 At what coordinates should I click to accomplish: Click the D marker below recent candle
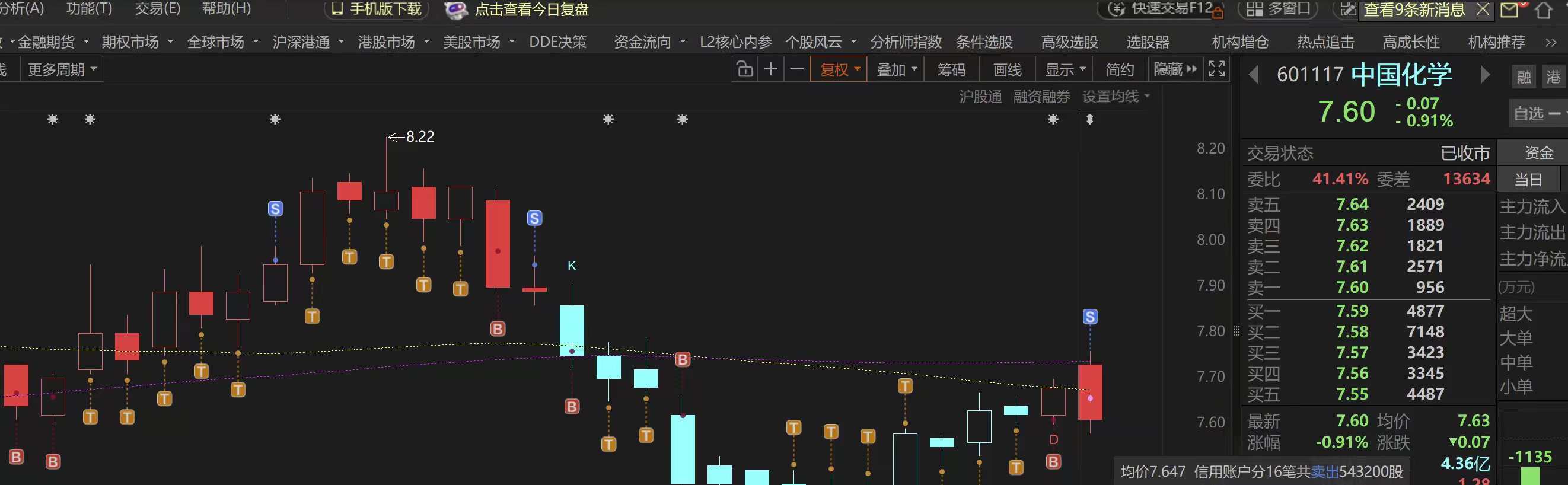1054,439
